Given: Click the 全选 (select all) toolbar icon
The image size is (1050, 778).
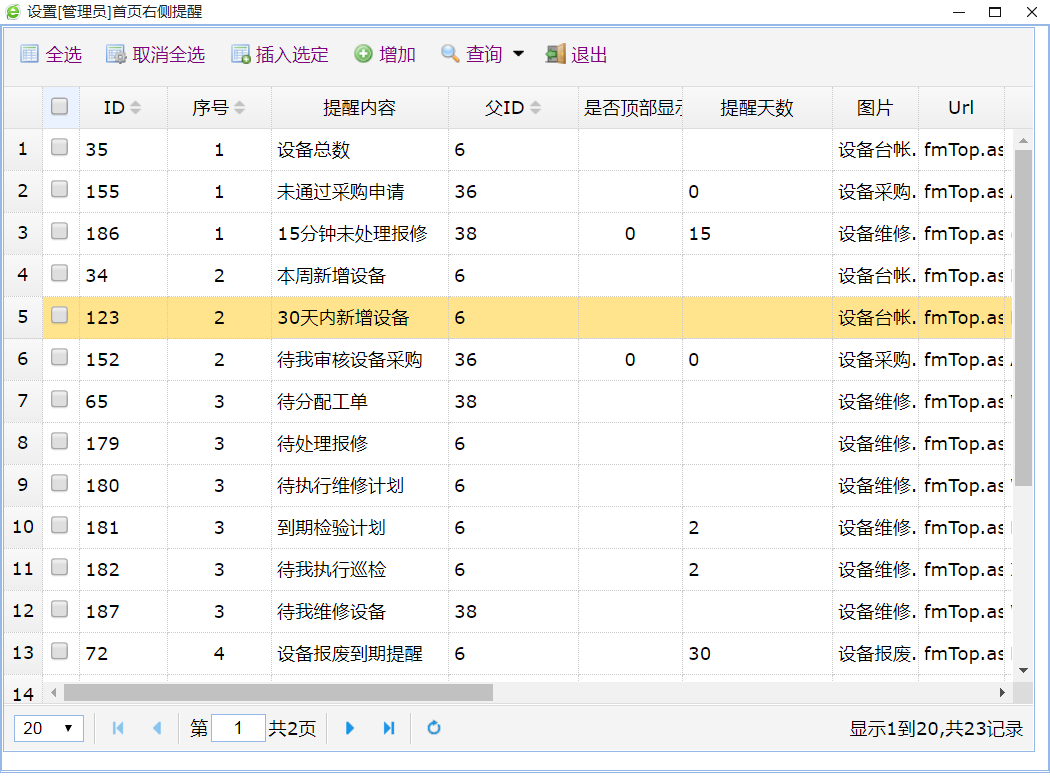Looking at the screenshot, I should click(30, 54).
